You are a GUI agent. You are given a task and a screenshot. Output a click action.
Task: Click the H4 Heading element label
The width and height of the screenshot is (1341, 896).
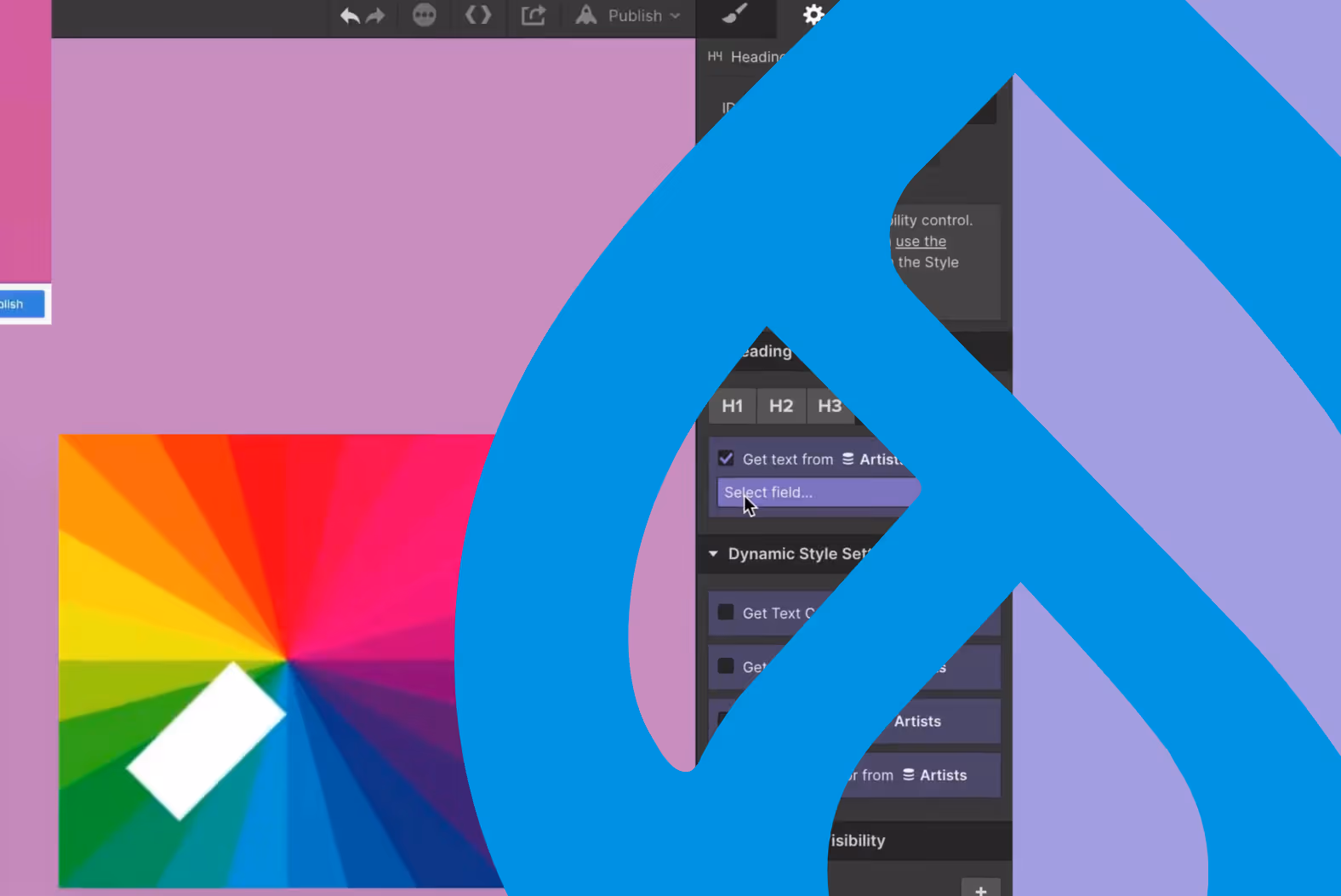[745, 57]
